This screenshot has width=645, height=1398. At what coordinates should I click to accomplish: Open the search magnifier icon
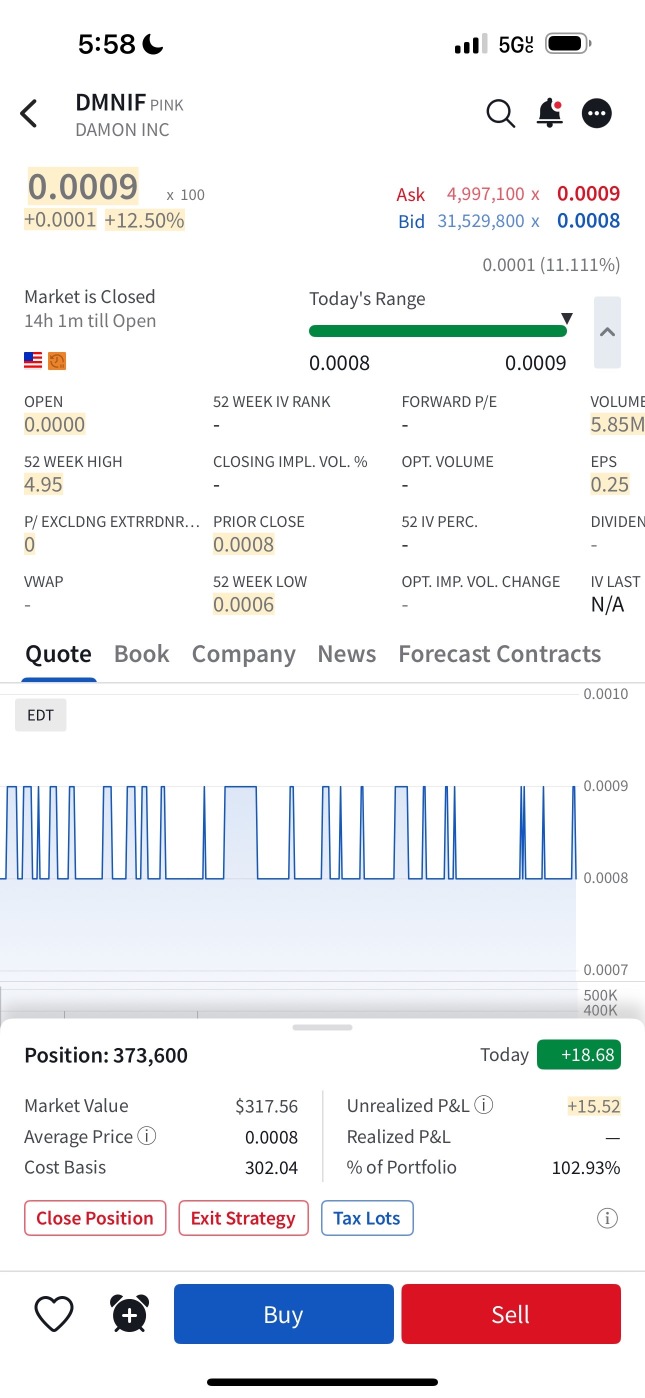point(501,113)
